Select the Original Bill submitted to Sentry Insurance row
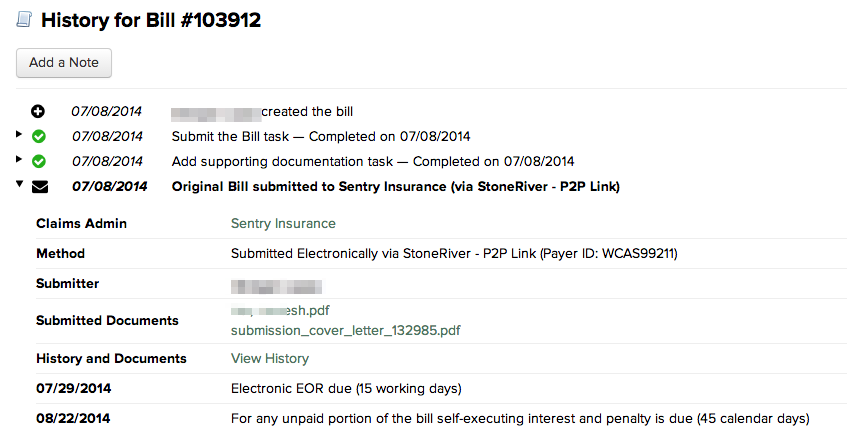This screenshot has width=847, height=441. [395, 186]
